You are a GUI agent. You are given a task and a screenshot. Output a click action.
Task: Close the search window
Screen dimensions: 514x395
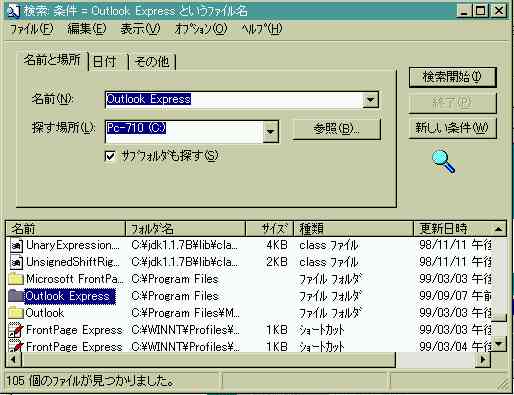click(x=499, y=11)
